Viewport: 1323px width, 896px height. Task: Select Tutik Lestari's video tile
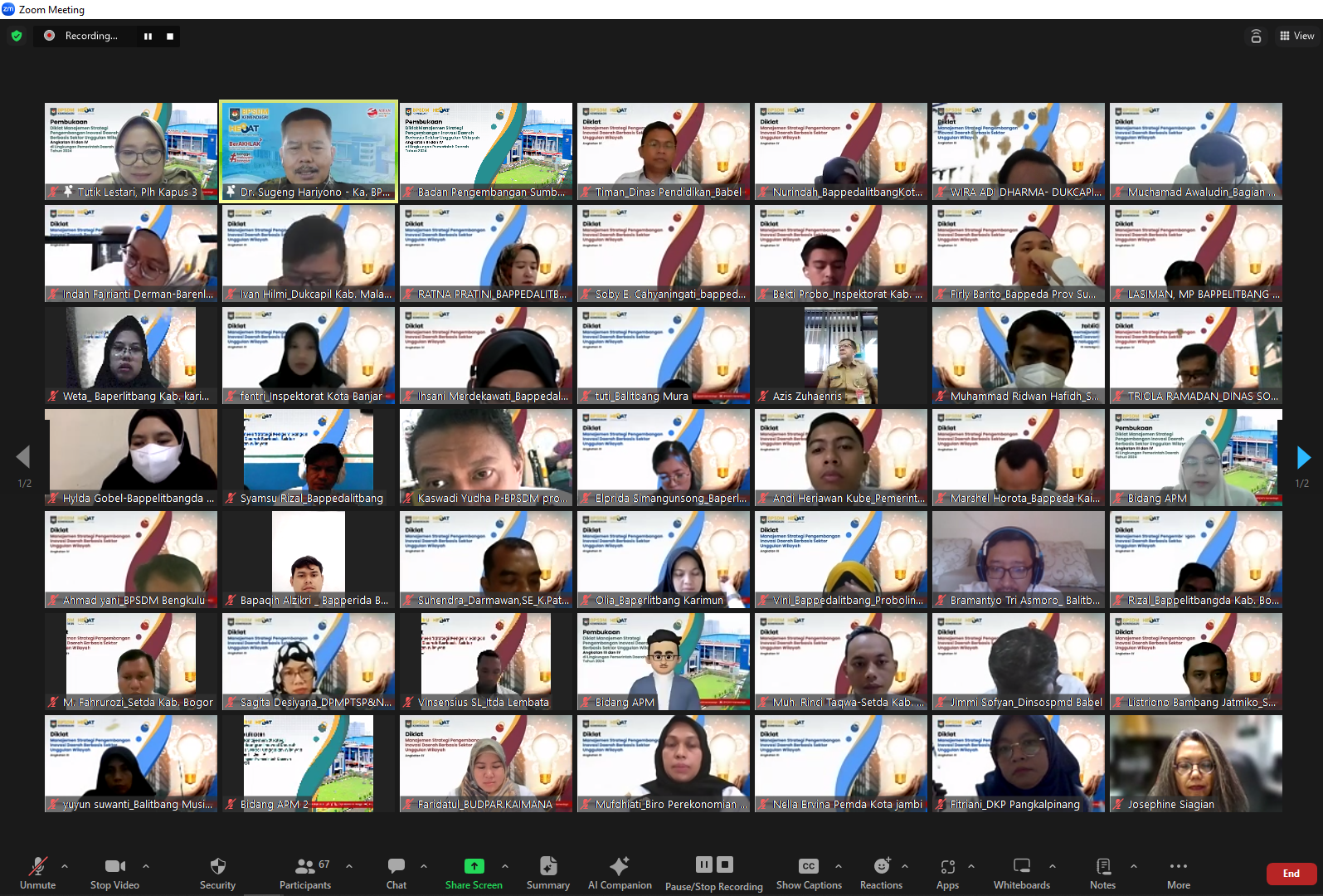tap(131, 151)
